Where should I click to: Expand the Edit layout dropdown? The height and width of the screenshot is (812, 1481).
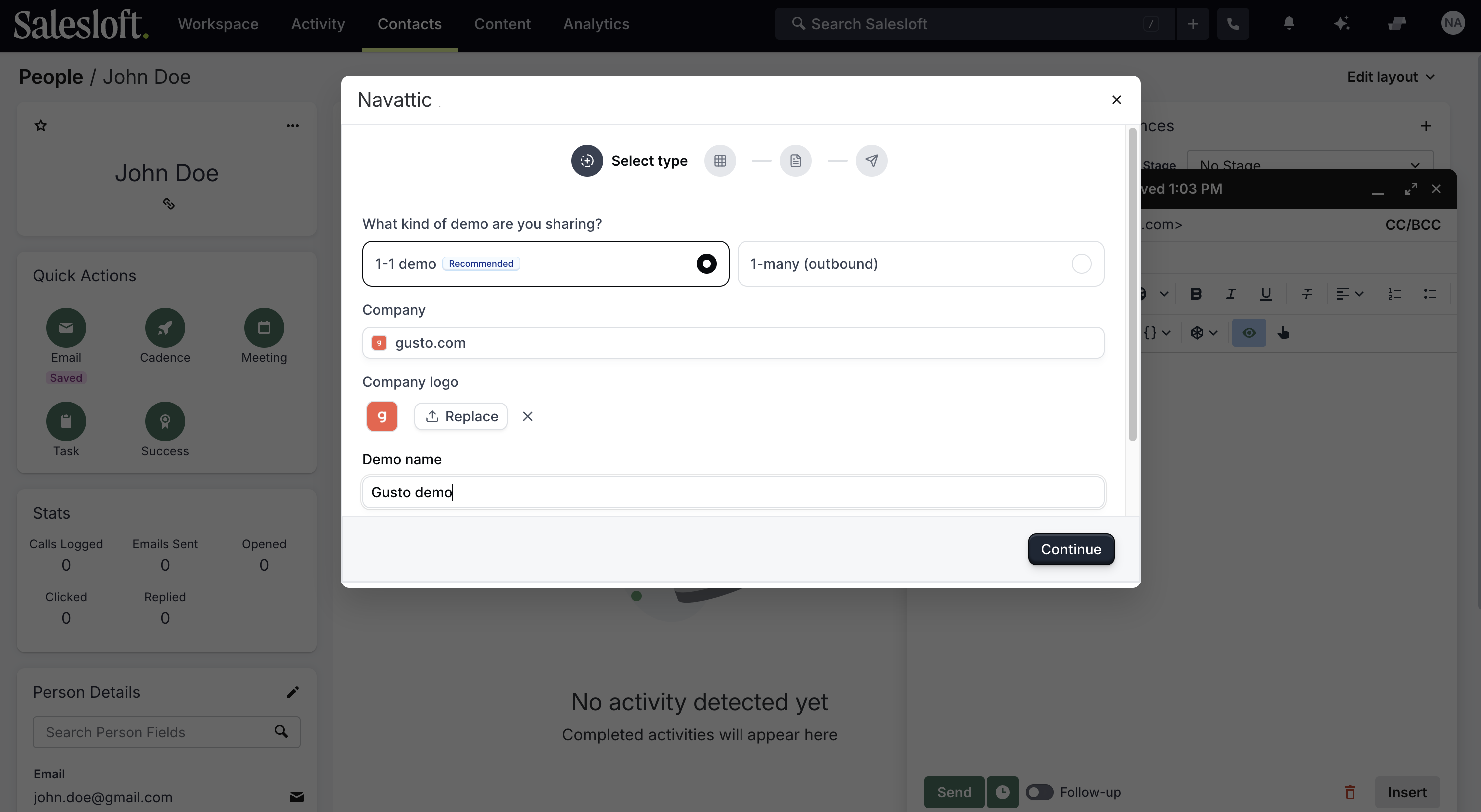[1390, 77]
